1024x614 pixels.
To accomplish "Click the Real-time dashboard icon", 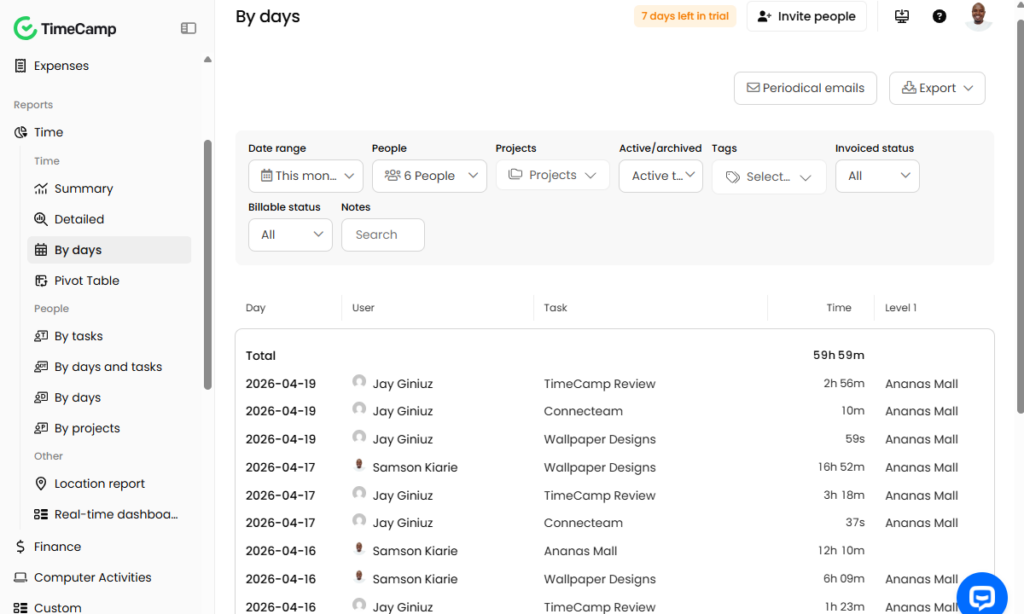I will (40, 515).
